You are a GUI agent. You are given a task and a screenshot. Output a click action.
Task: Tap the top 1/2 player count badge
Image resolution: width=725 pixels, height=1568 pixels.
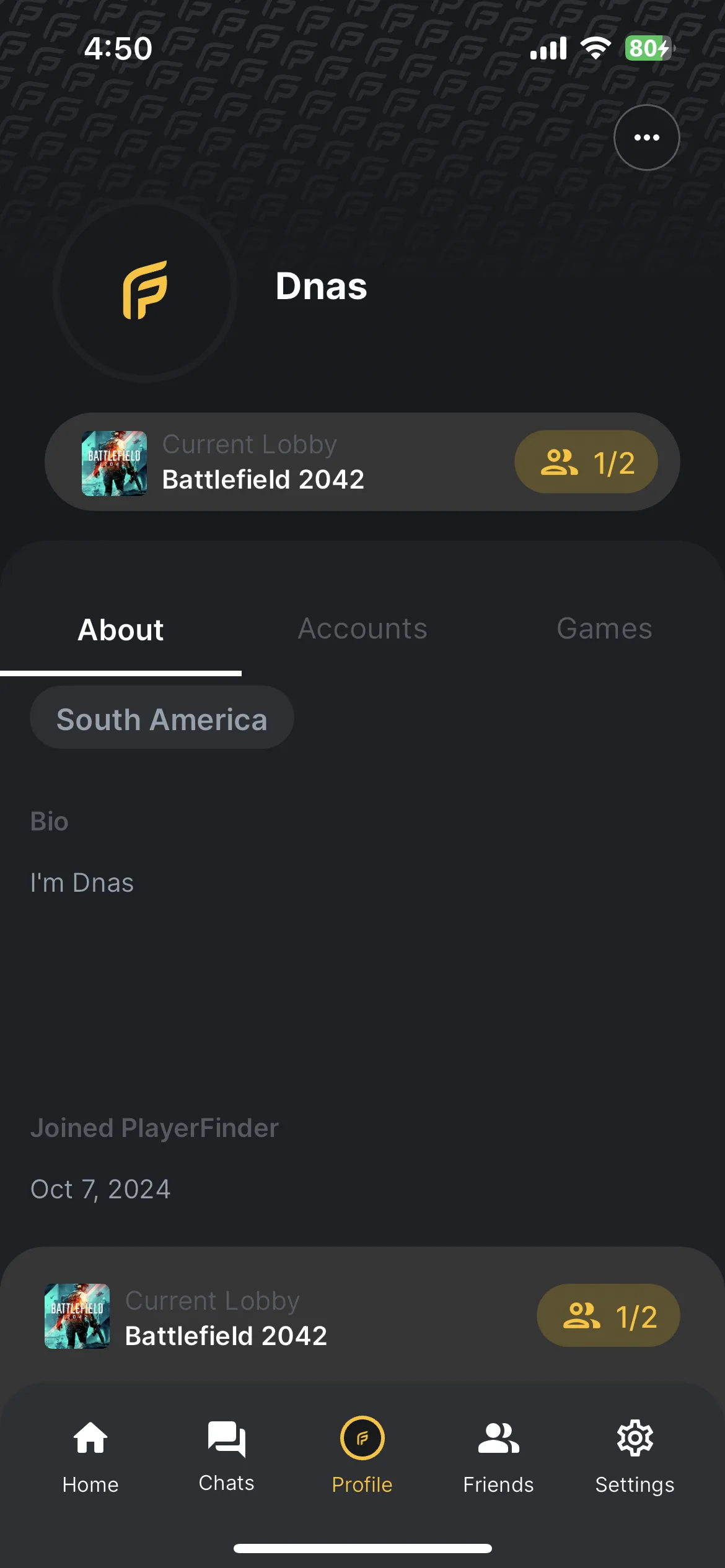click(586, 462)
